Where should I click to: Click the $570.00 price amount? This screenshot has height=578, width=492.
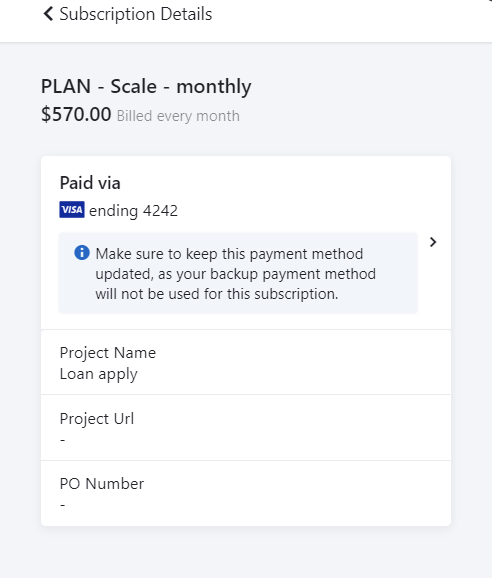pos(76,114)
